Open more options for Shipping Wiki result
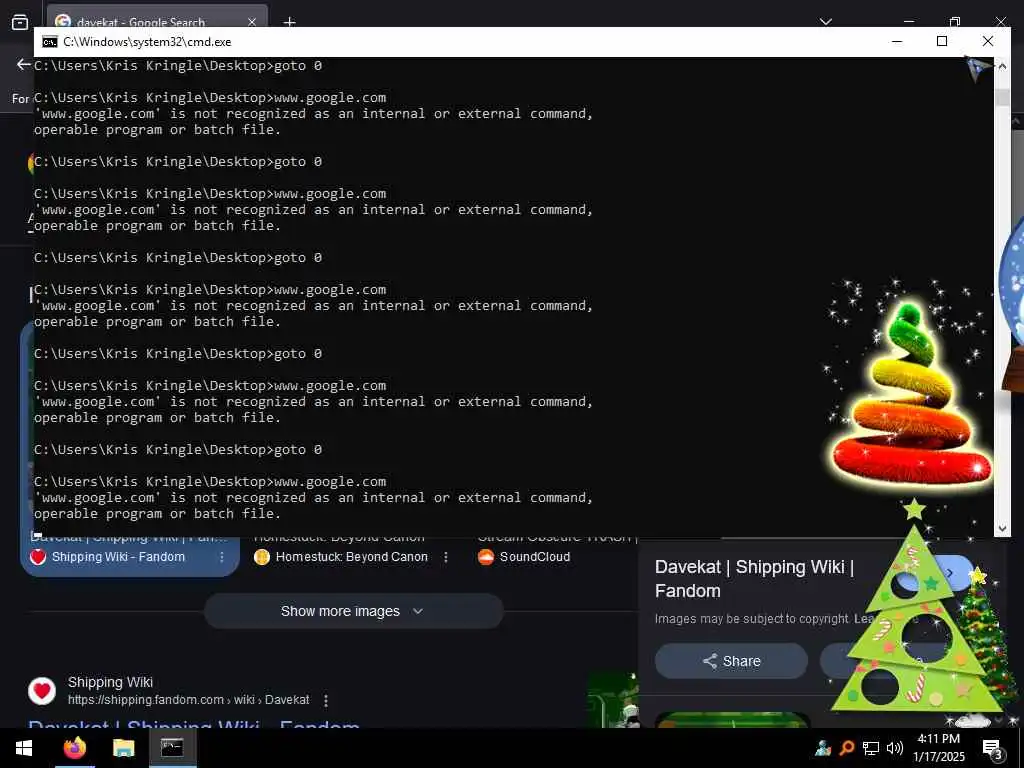This screenshot has width=1024, height=768. point(326,701)
